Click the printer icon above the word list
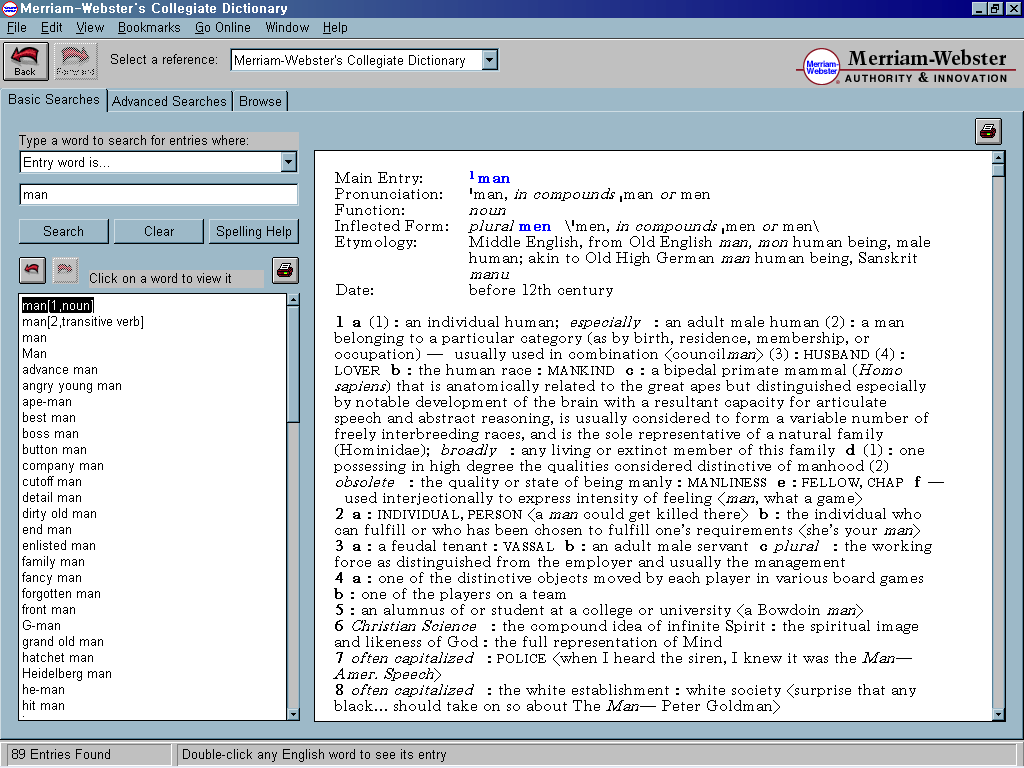This screenshot has width=1024, height=768. click(285, 270)
